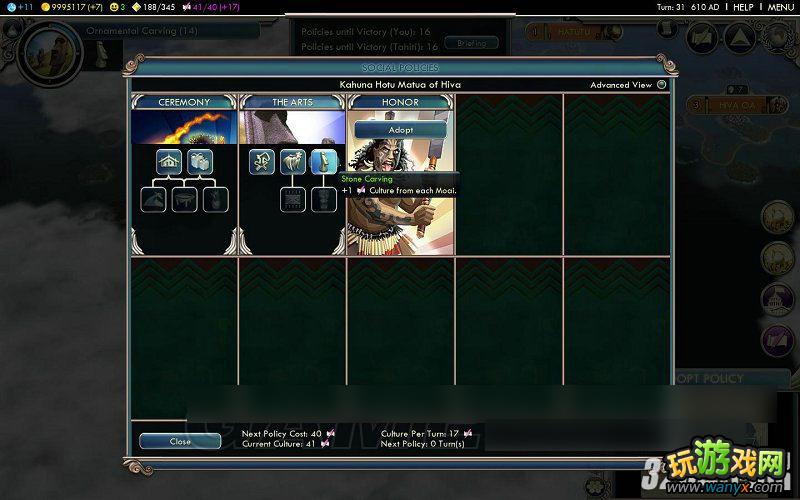Click Policies until Victory (Tahiti): 16
800x500 pixels.
pyautogui.click(x=369, y=46)
